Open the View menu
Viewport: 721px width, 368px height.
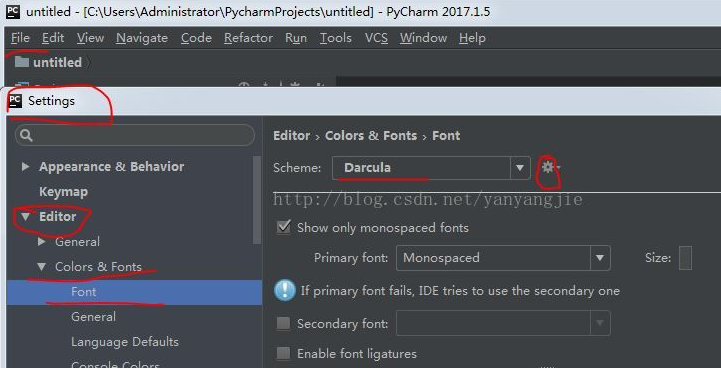point(90,38)
